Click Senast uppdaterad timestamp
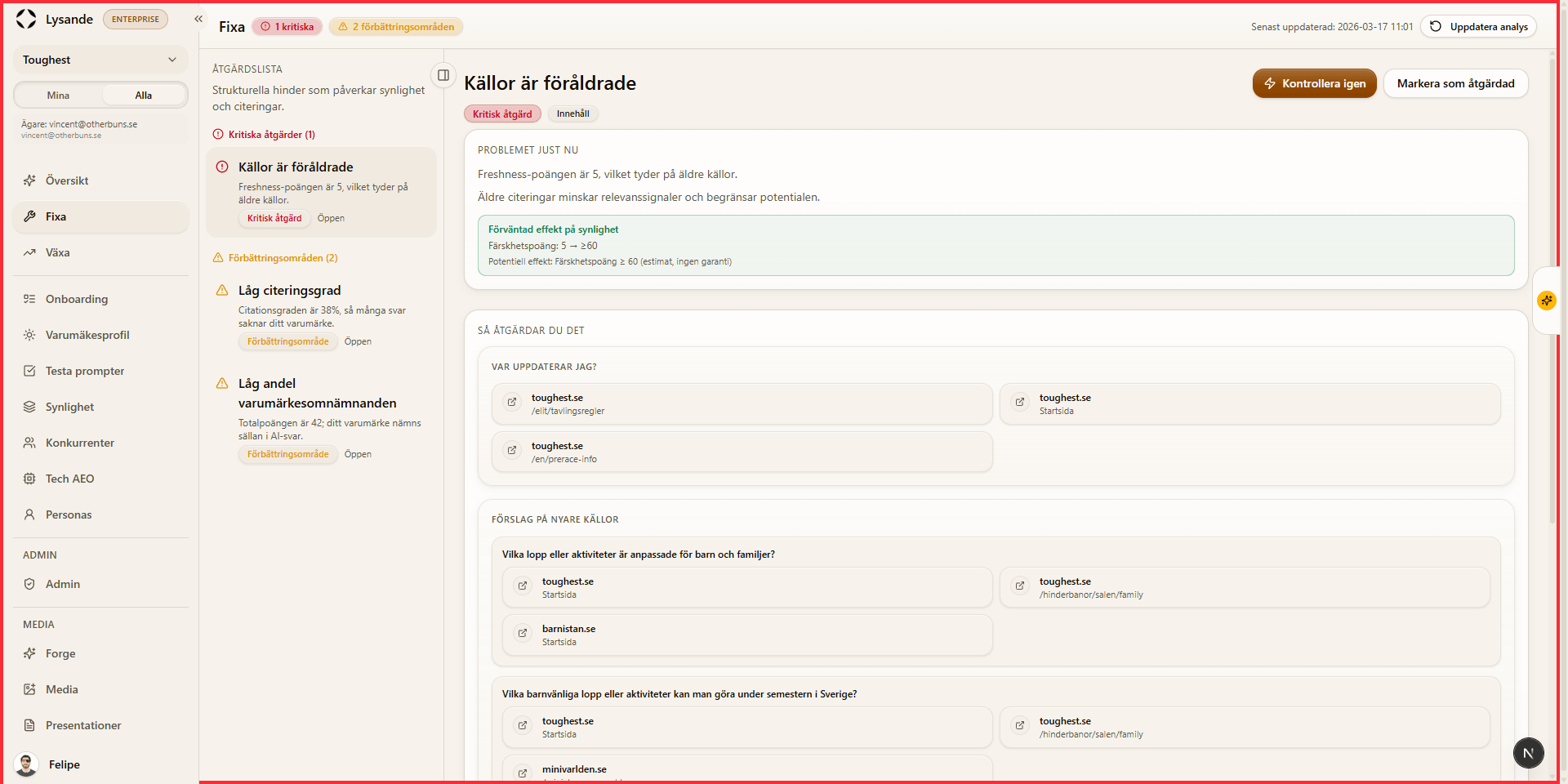1568x784 pixels. click(x=1332, y=27)
